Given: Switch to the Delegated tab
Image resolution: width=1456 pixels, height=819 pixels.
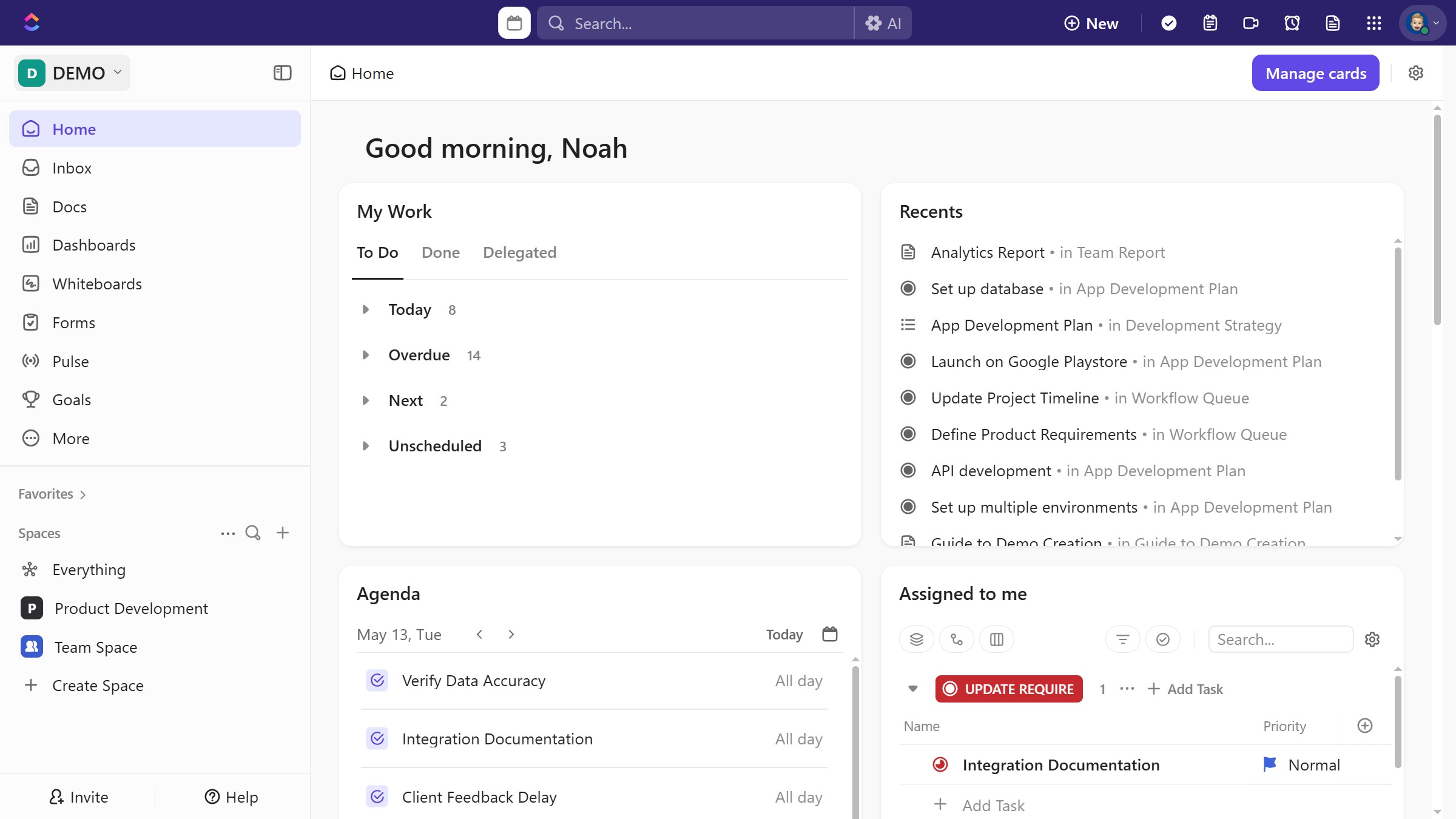Looking at the screenshot, I should coord(519,252).
